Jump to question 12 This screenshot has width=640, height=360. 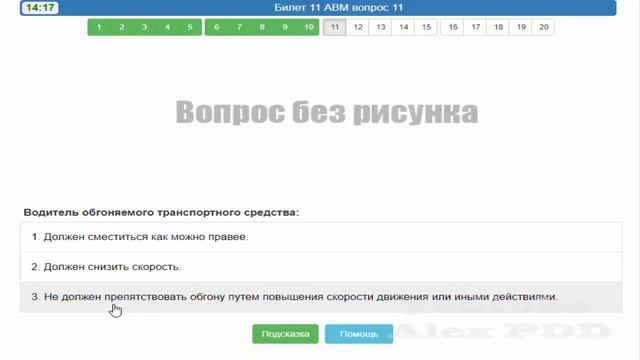point(358,27)
